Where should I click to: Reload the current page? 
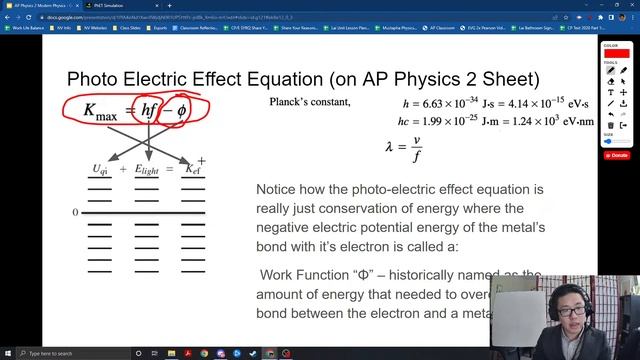tap(29, 18)
